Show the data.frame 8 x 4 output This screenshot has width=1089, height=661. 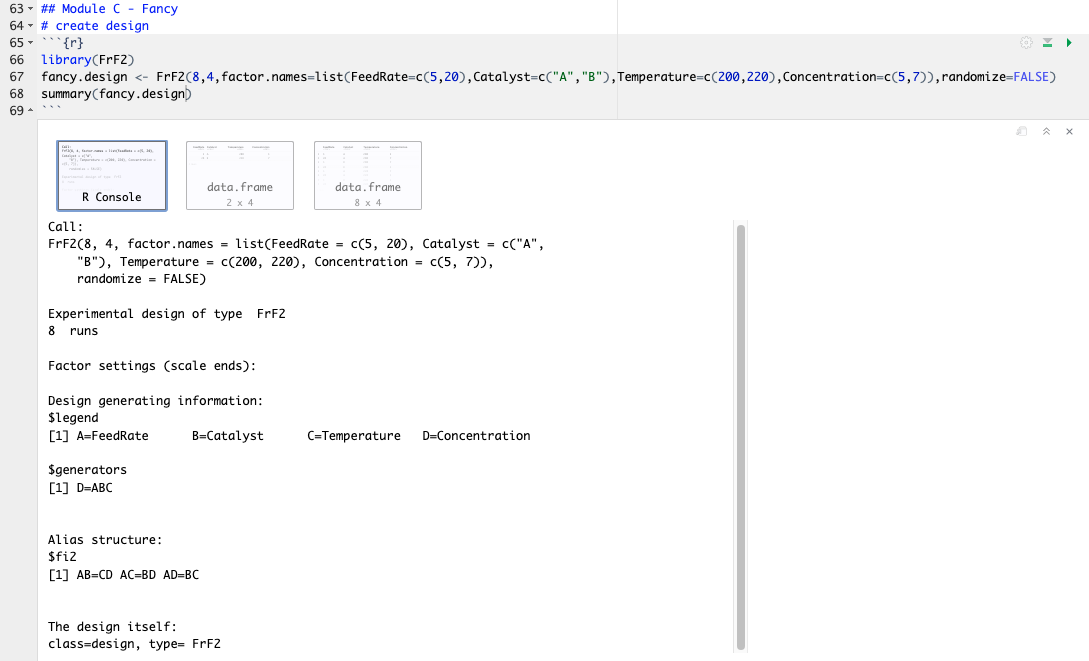coord(368,175)
